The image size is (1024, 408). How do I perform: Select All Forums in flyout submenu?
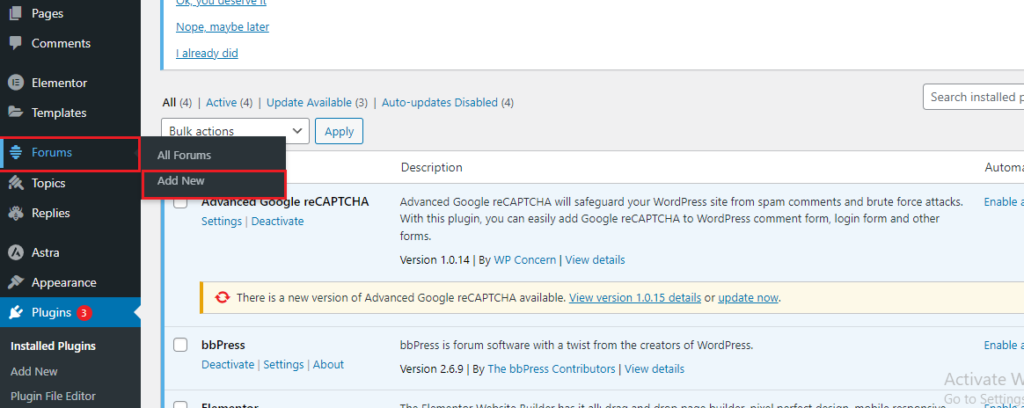pos(184,155)
